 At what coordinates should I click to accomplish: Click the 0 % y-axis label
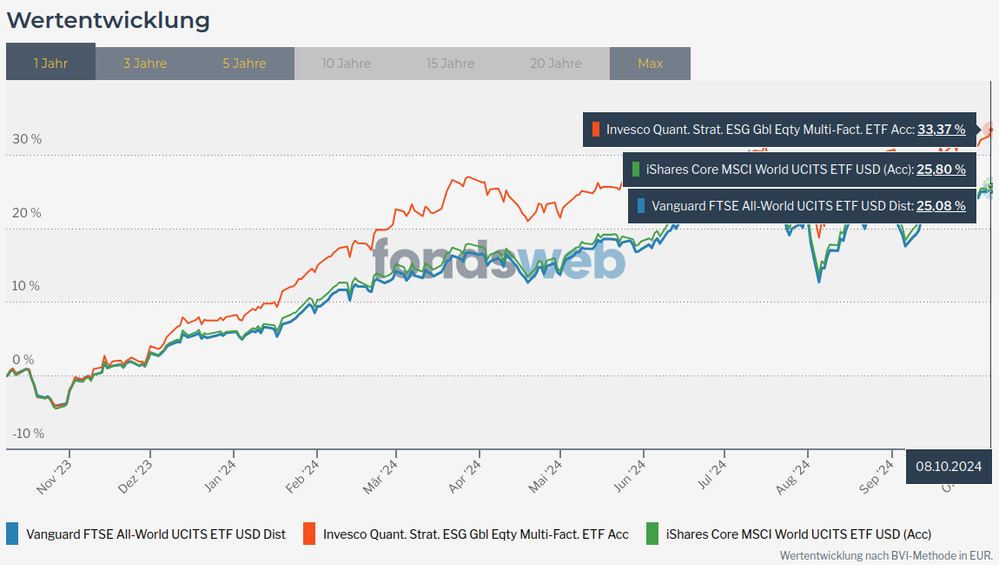[x=23, y=360]
